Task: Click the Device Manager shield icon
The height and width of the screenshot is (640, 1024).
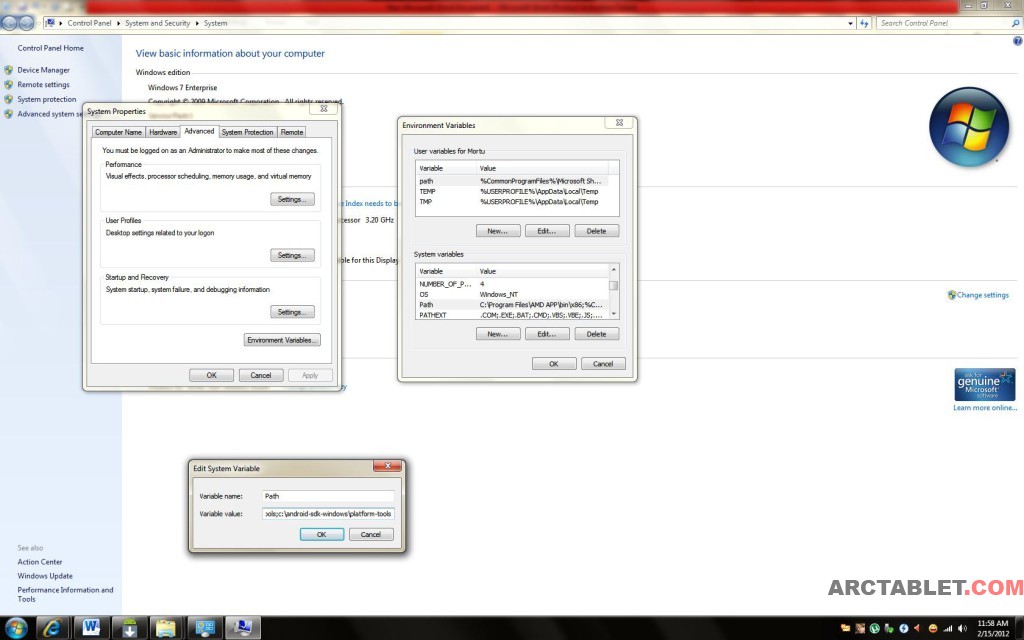Action: (8, 70)
